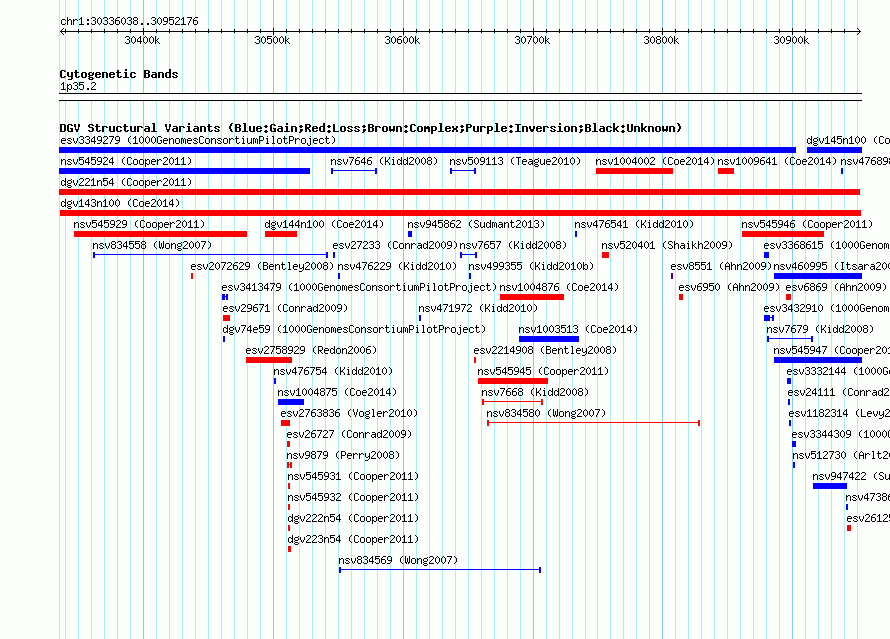Click the nsv834569 blue span line
890x639 pixels.
coord(440,570)
